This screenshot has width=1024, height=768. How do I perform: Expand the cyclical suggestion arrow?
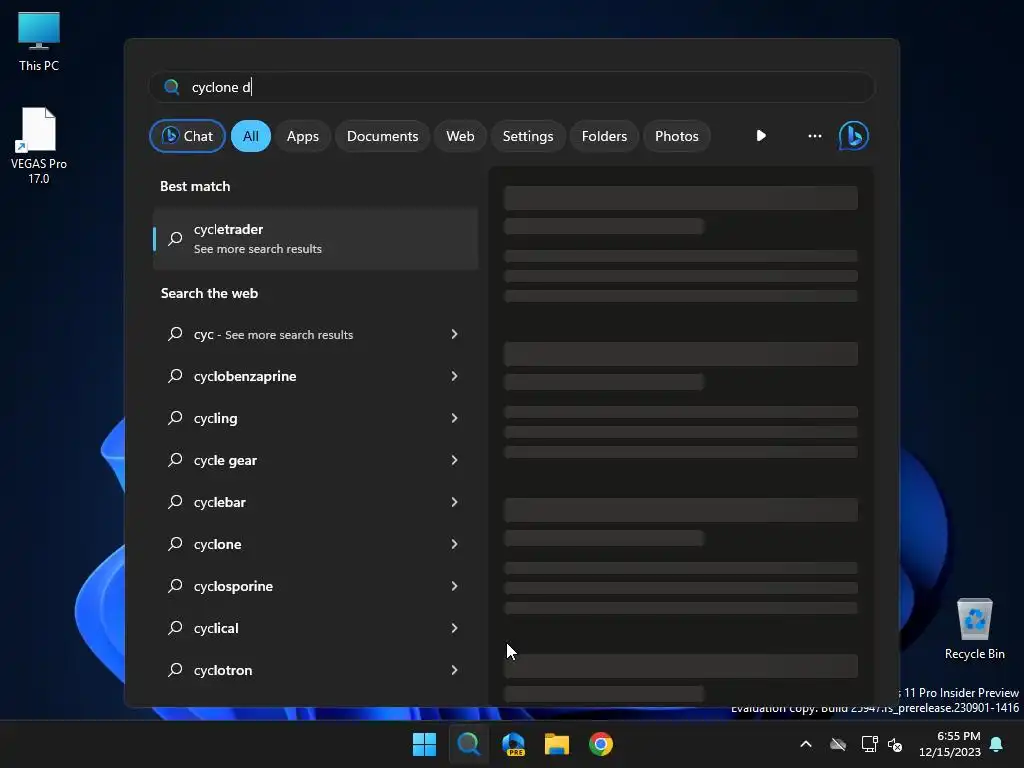tap(455, 628)
